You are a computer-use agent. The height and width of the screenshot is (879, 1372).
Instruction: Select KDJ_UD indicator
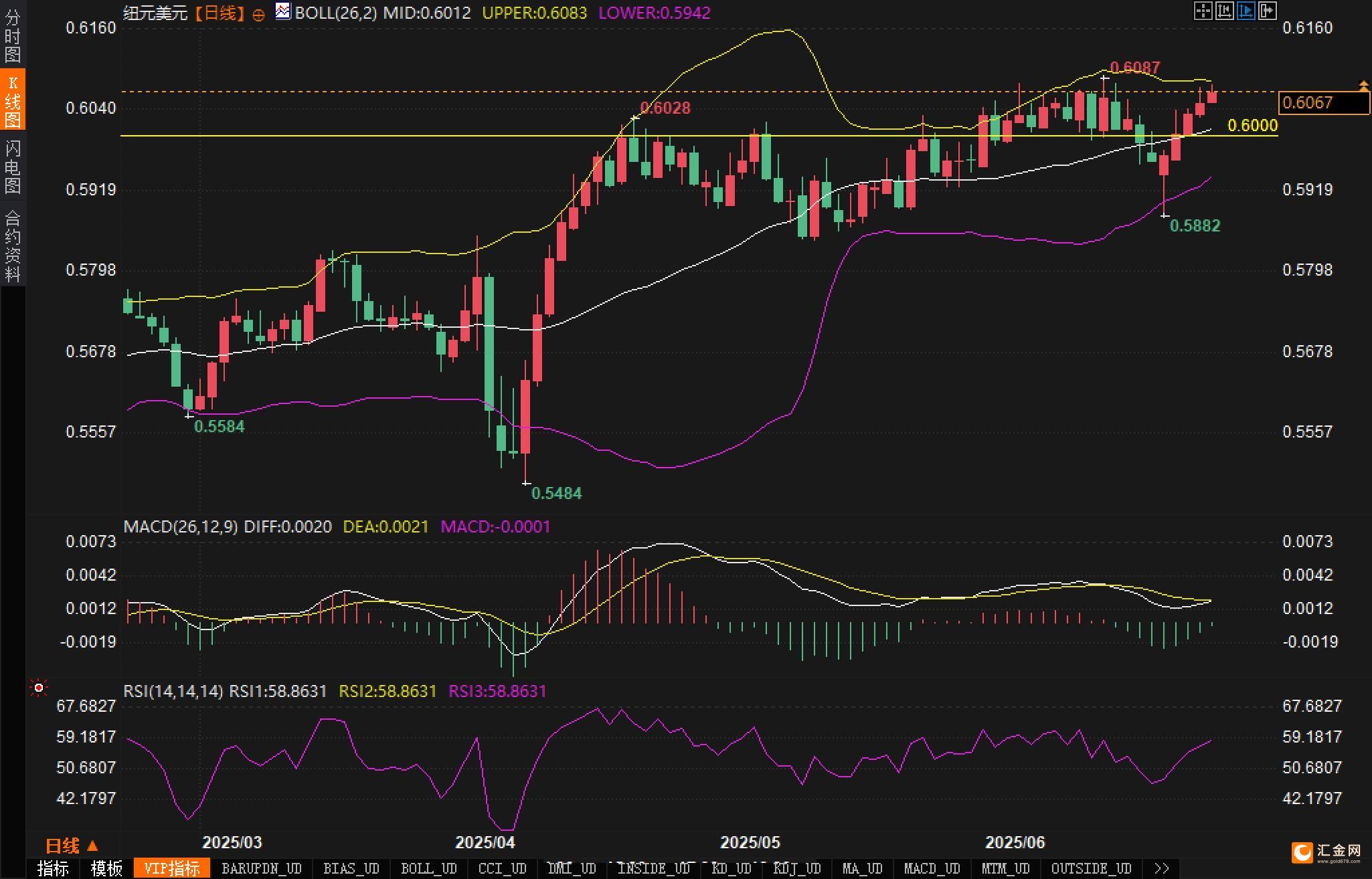(797, 868)
